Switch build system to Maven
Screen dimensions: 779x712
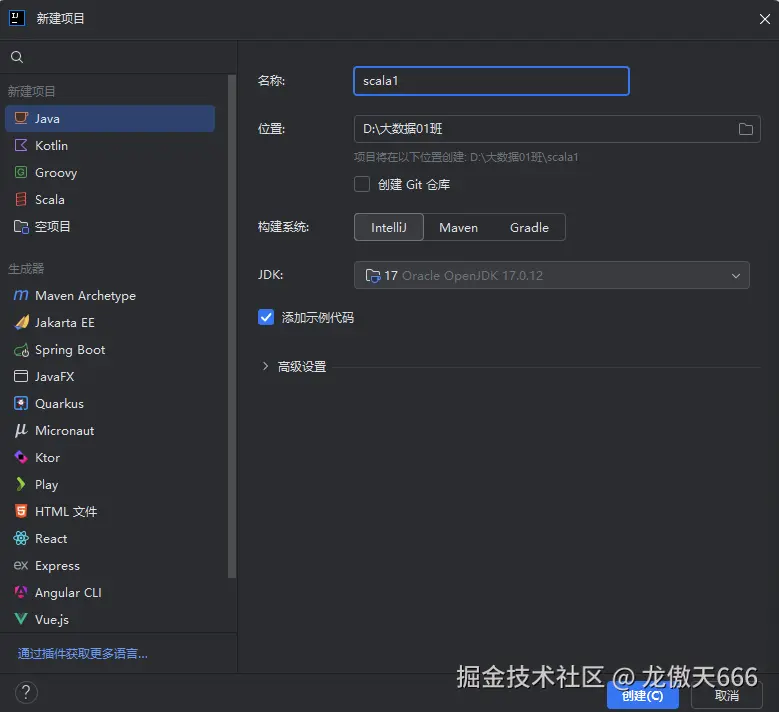tap(458, 227)
